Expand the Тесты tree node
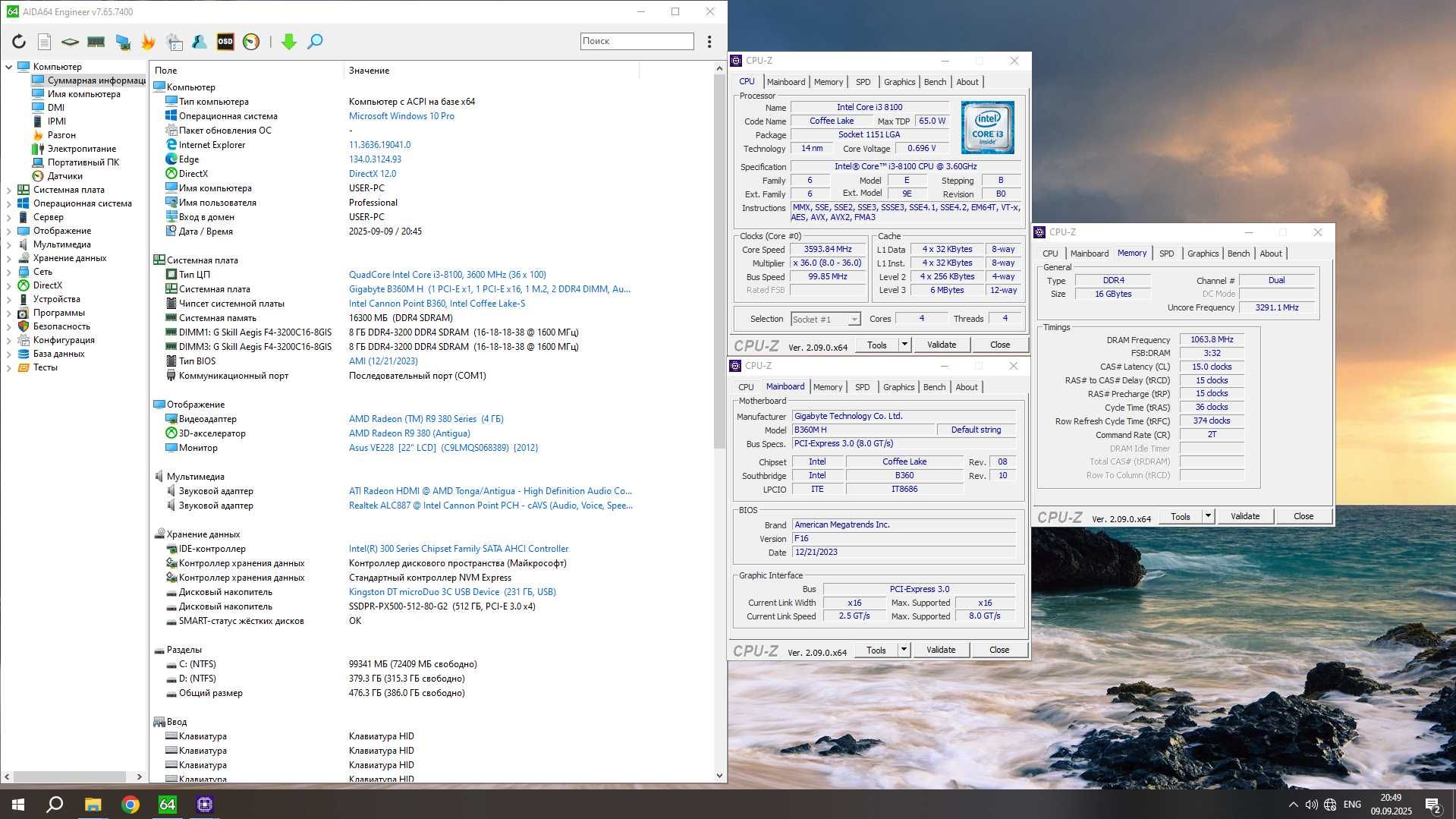 [8, 367]
